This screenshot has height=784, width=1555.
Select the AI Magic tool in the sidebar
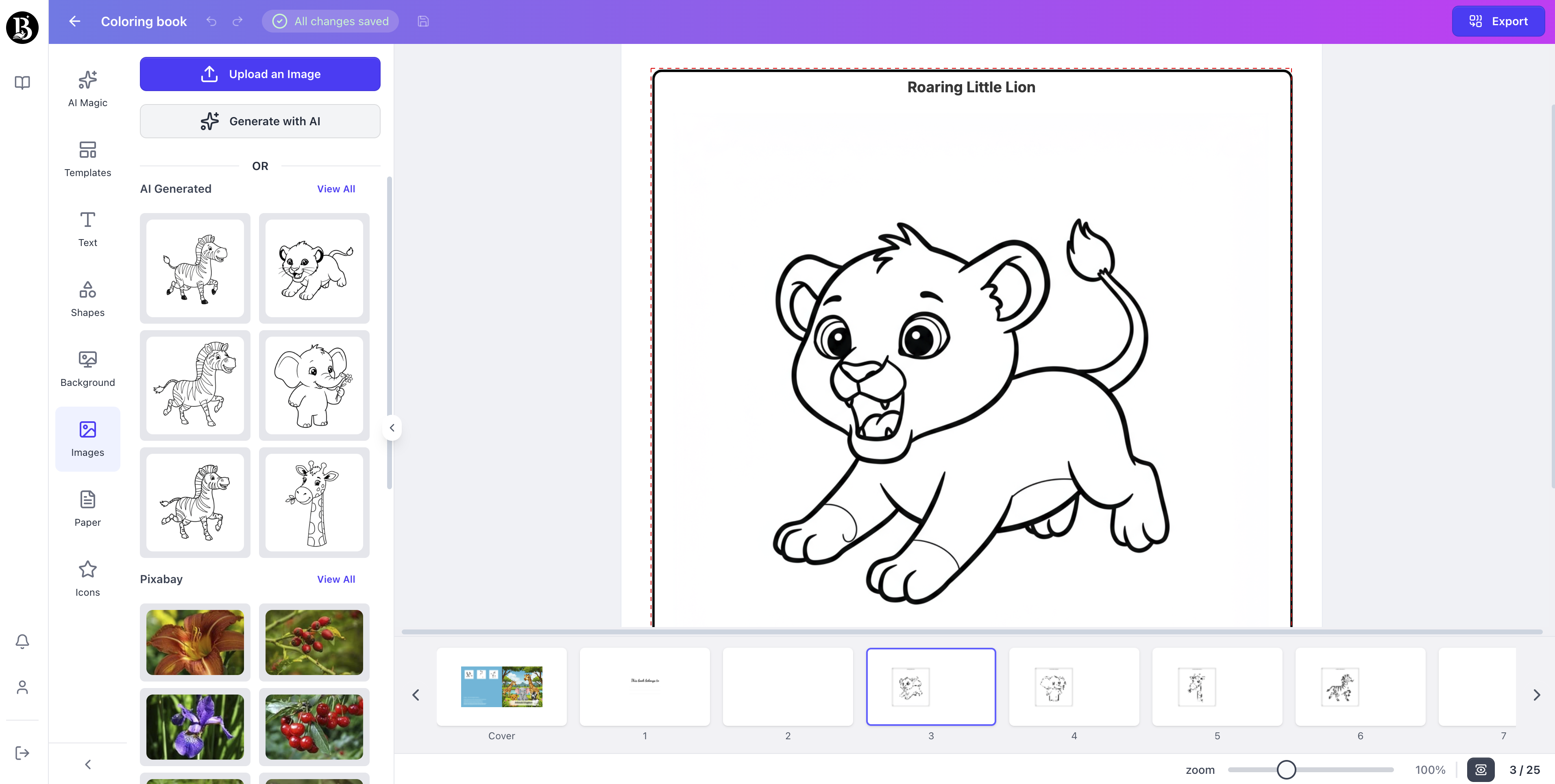tap(87, 88)
